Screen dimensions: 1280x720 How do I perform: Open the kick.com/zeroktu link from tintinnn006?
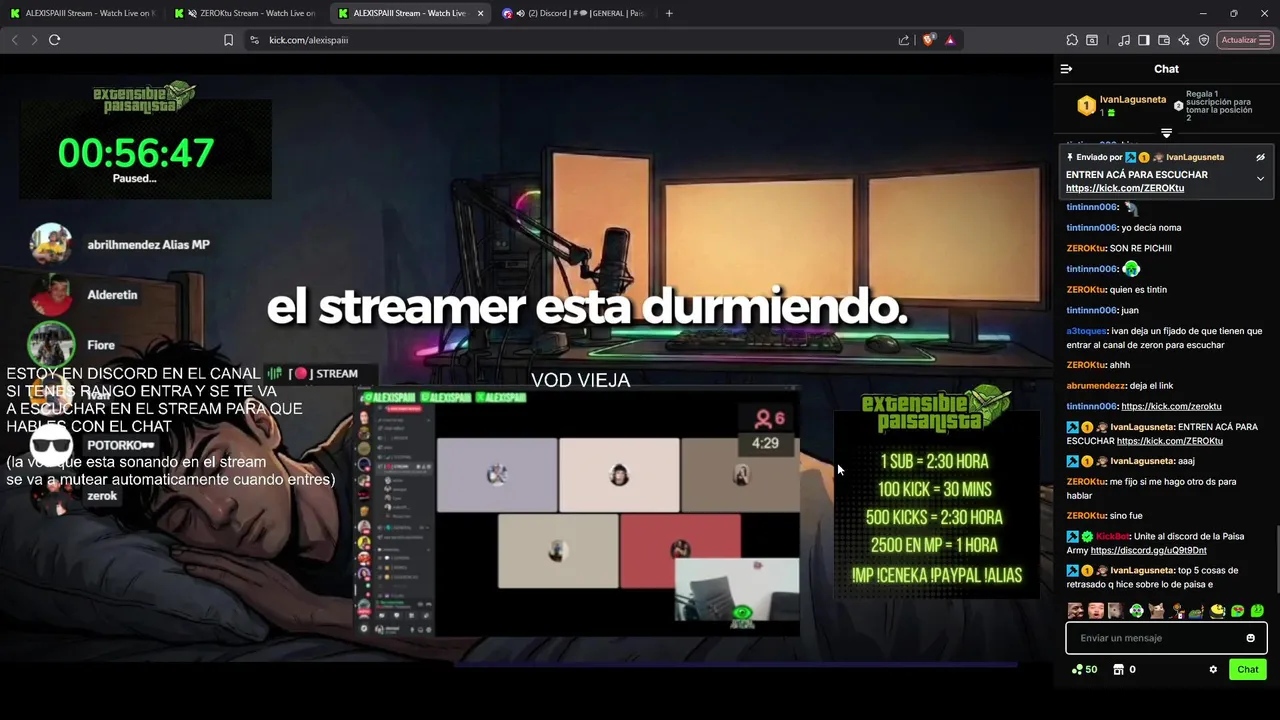point(1171,406)
